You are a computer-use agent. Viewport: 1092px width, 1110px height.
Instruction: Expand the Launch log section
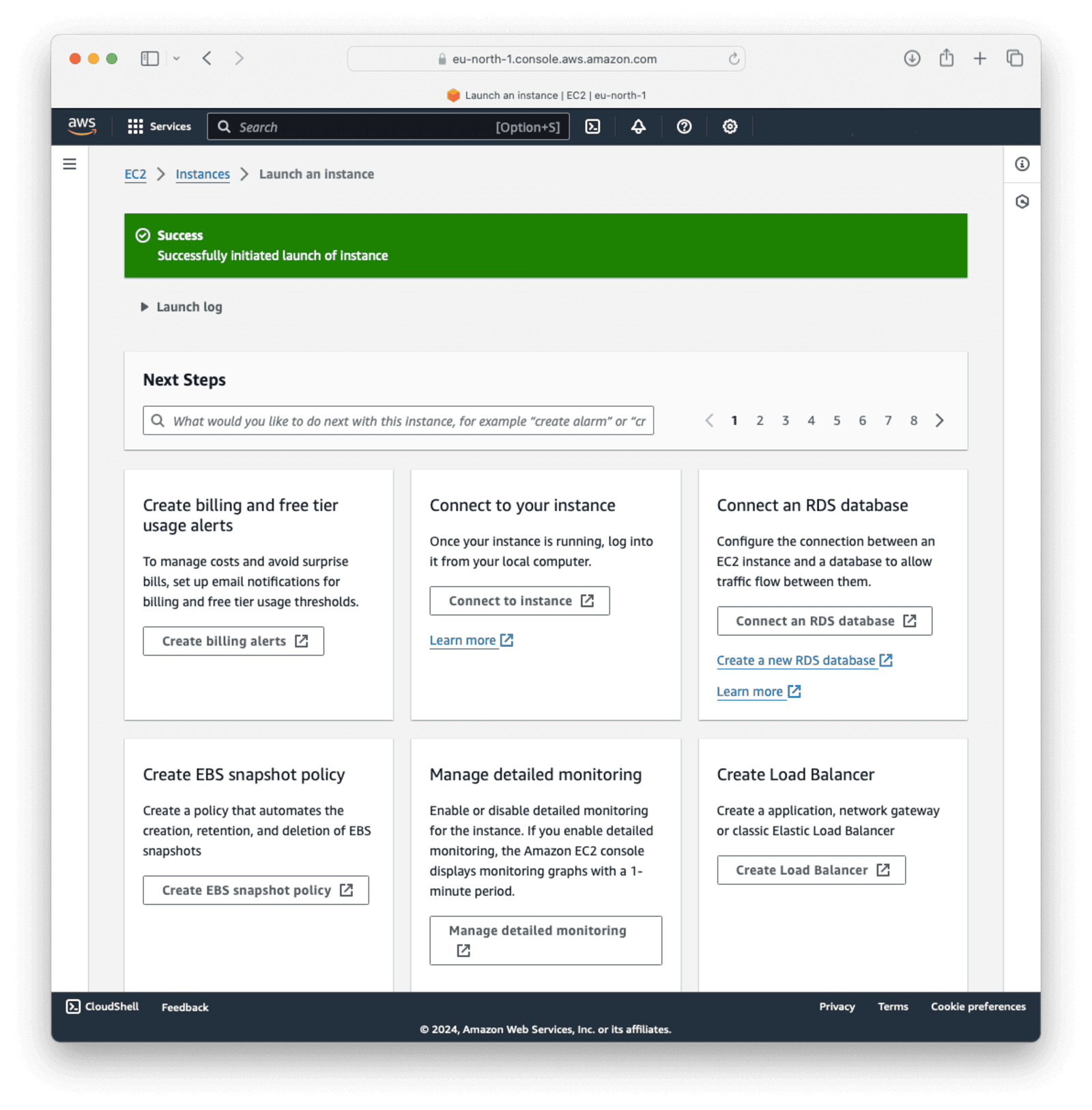click(182, 307)
